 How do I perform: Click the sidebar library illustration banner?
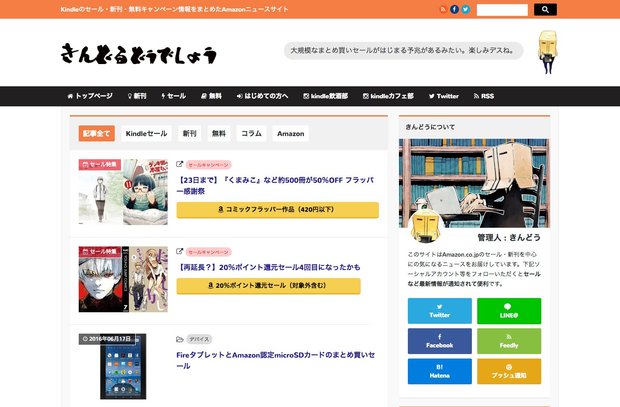click(x=474, y=183)
